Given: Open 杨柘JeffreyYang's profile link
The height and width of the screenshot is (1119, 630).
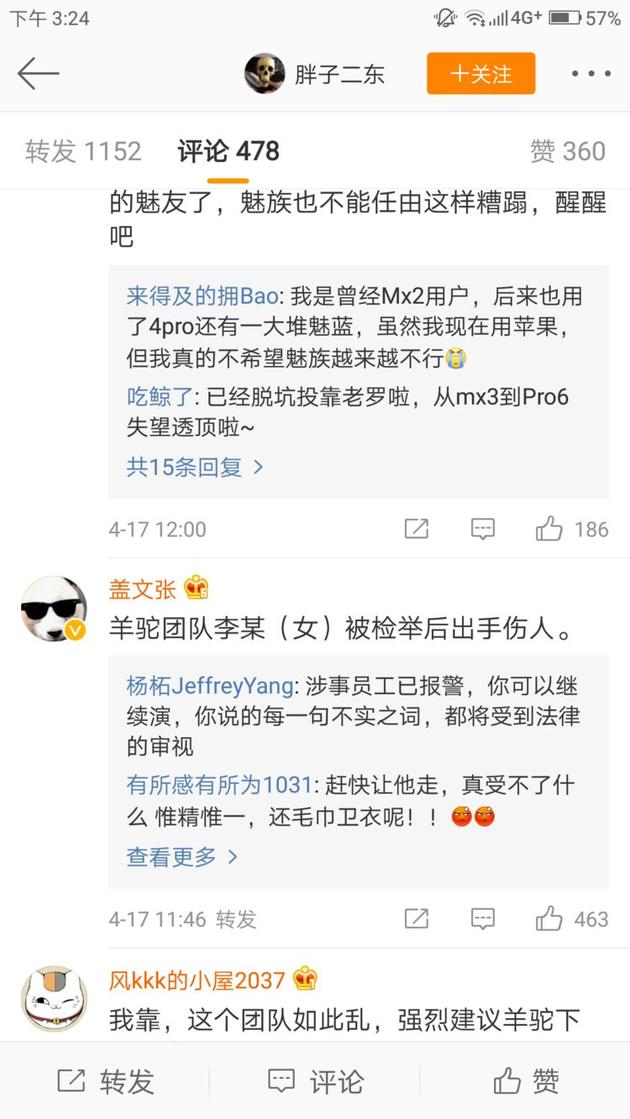Looking at the screenshot, I should 210,687.
